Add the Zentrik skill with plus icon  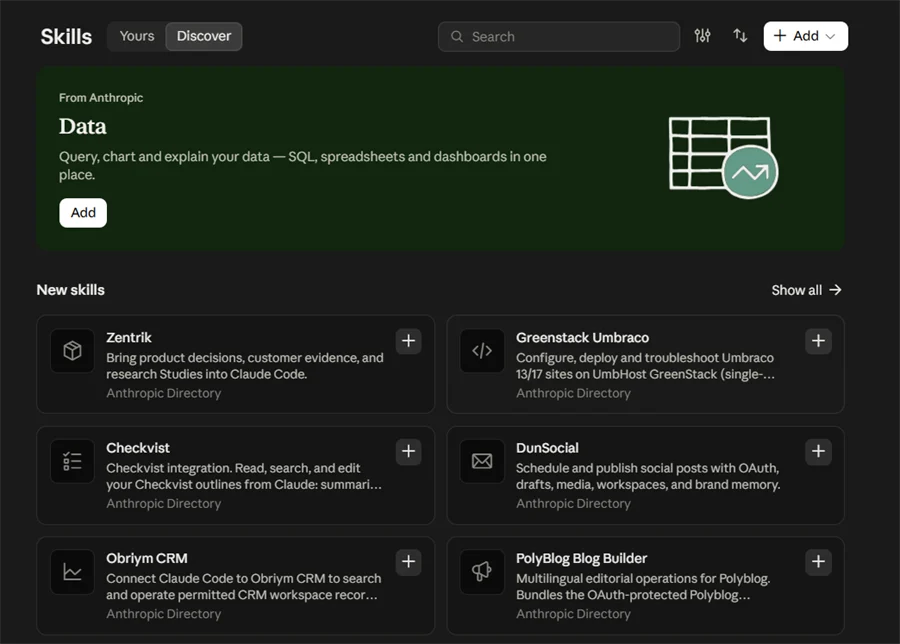[x=409, y=341]
